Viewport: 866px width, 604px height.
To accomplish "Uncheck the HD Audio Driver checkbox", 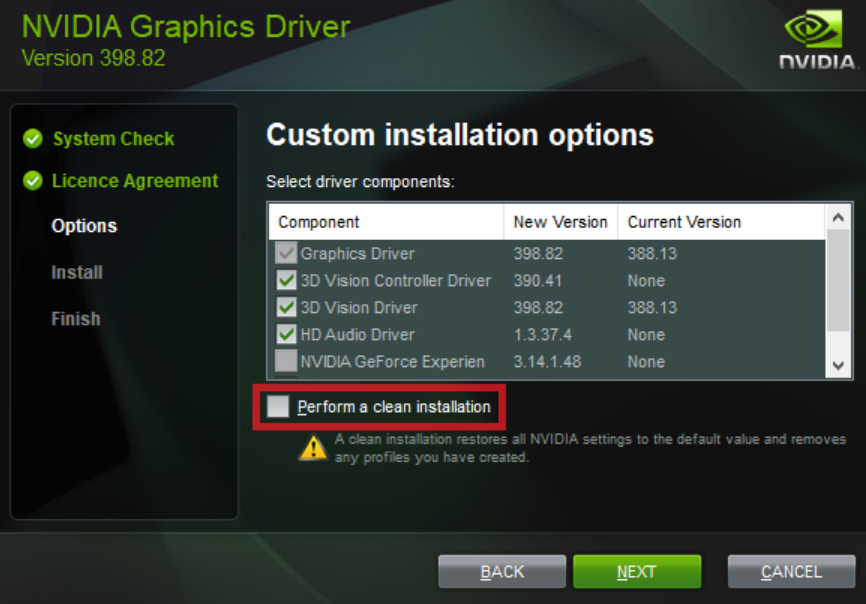I will tap(286, 334).
